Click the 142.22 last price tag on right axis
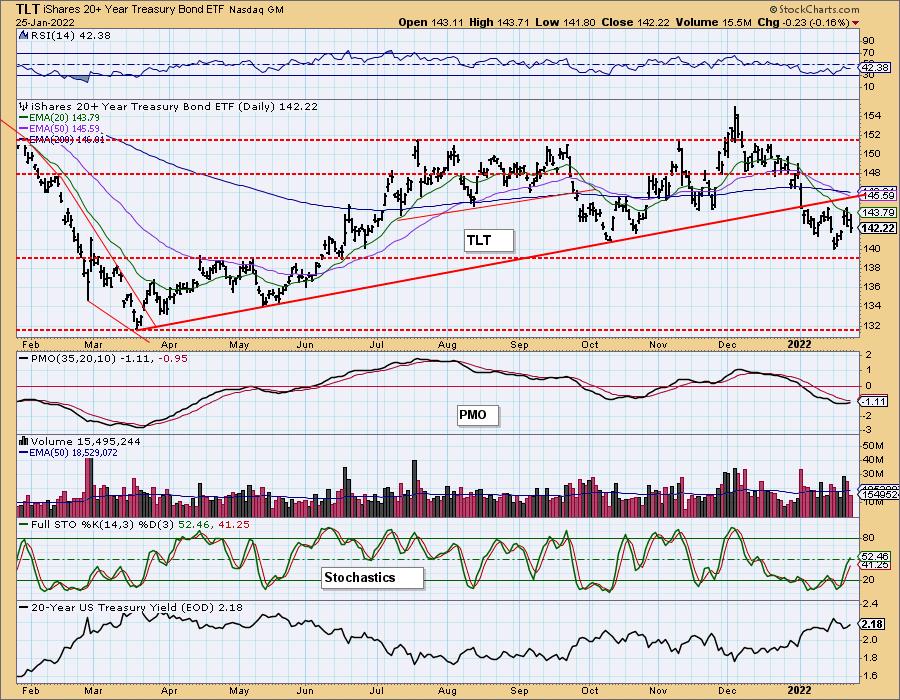900x700 pixels. pyautogui.click(x=879, y=228)
